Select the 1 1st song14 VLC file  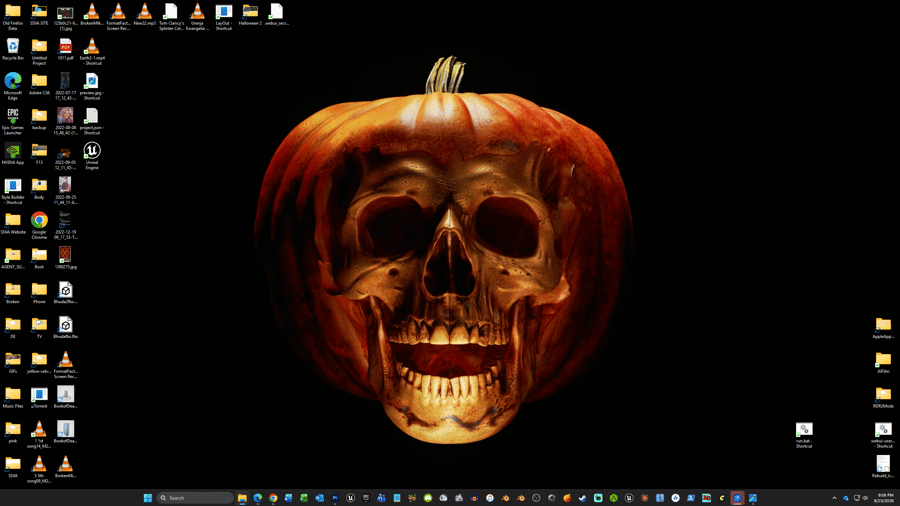pos(39,434)
